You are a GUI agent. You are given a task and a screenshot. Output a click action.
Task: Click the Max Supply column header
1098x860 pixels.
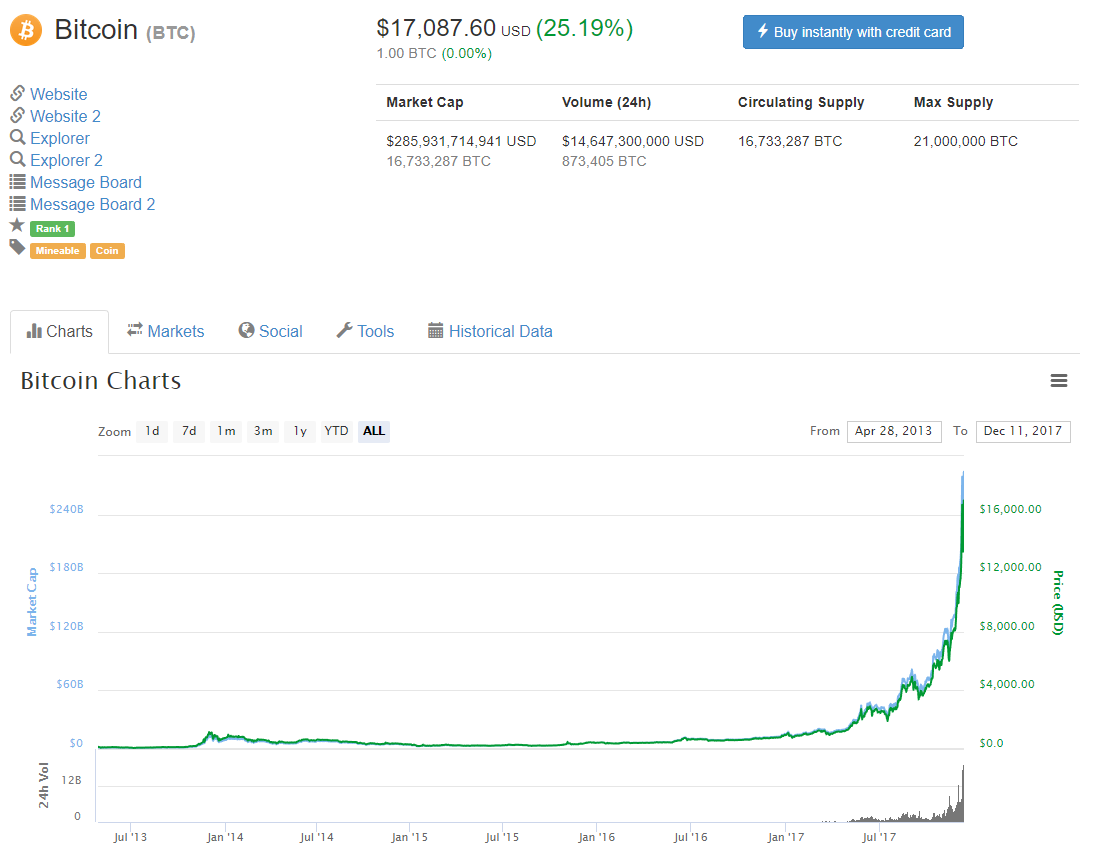pos(953,102)
